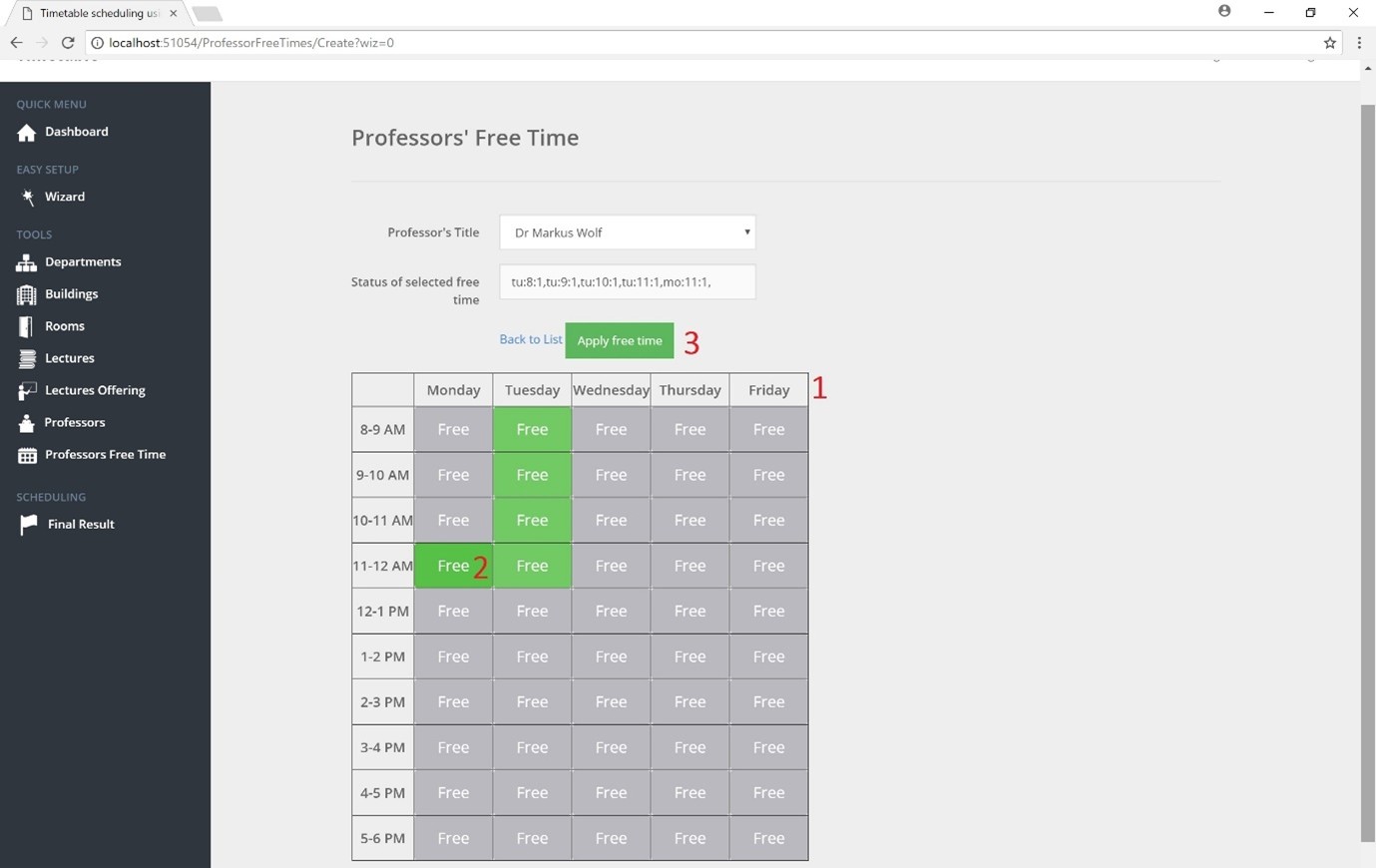The width and height of the screenshot is (1376, 868).
Task: Go to Professors sidebar menu item
Action: point(74,423)
